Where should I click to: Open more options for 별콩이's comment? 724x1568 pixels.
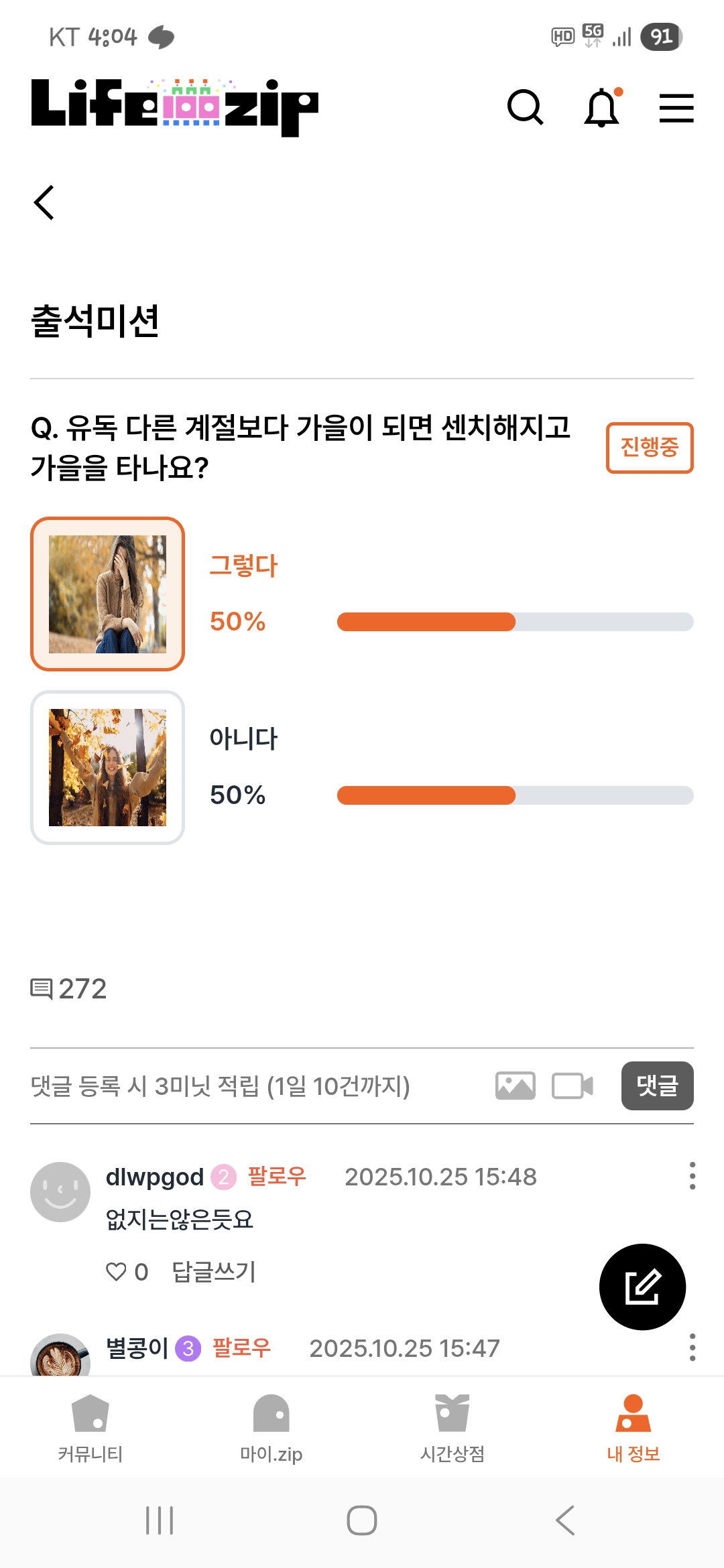pyautogui.click(x=692, y=1347)
